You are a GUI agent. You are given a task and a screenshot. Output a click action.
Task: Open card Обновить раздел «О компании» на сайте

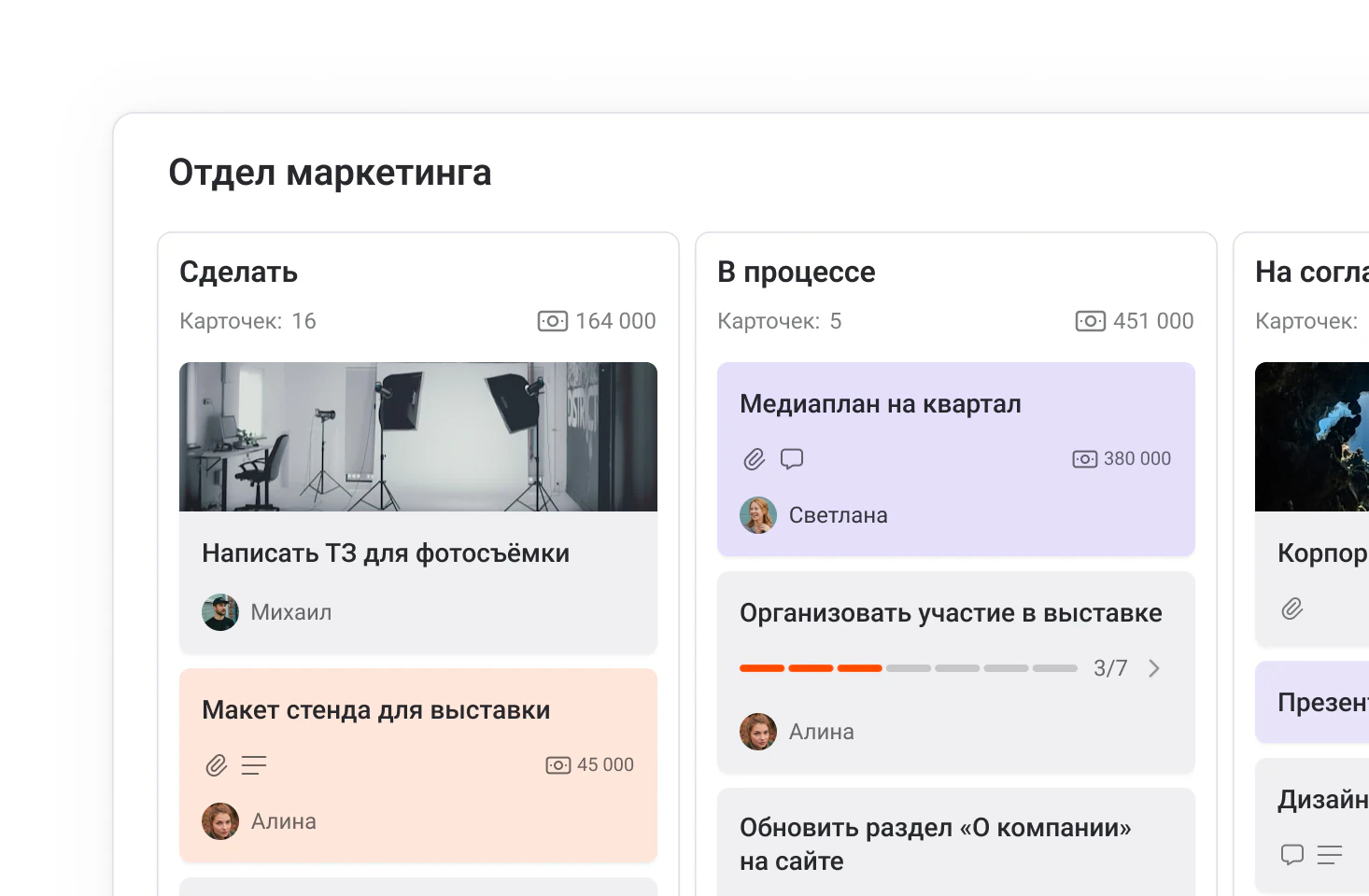(956, 842)
